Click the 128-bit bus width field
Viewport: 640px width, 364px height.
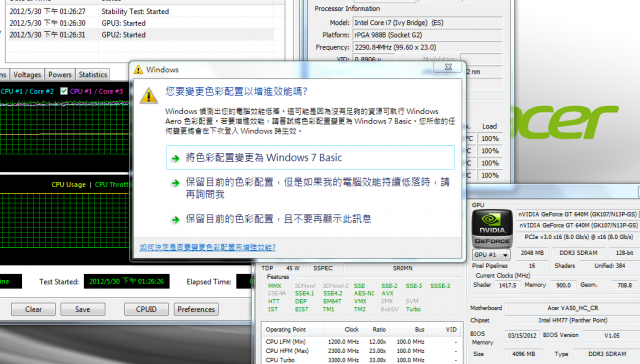click(x=624, y=253)
